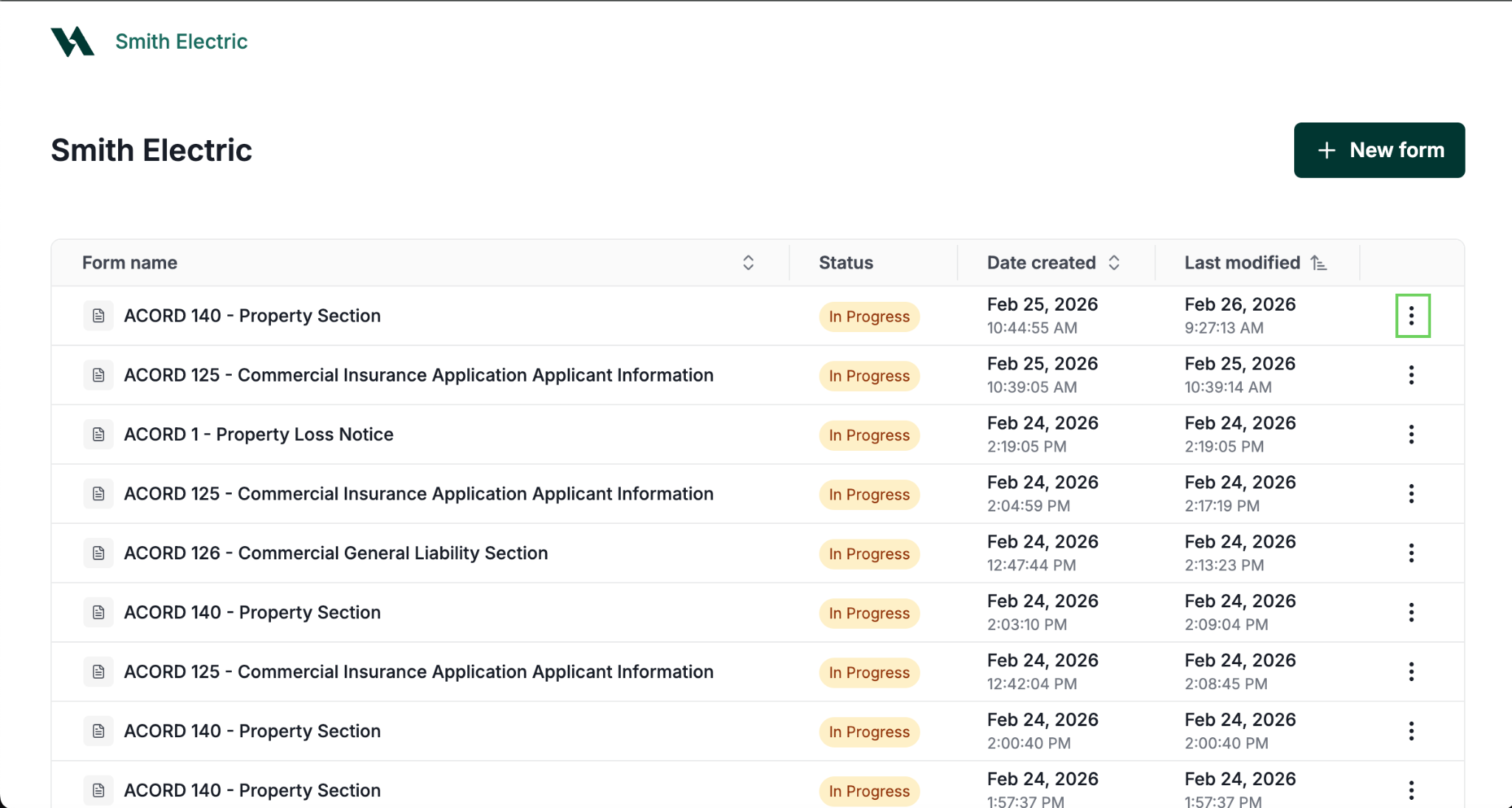Click the document icon of the ACORD 140 form modified at 1:57:37 PM
Screen dimensions: 1512x808
98,790
